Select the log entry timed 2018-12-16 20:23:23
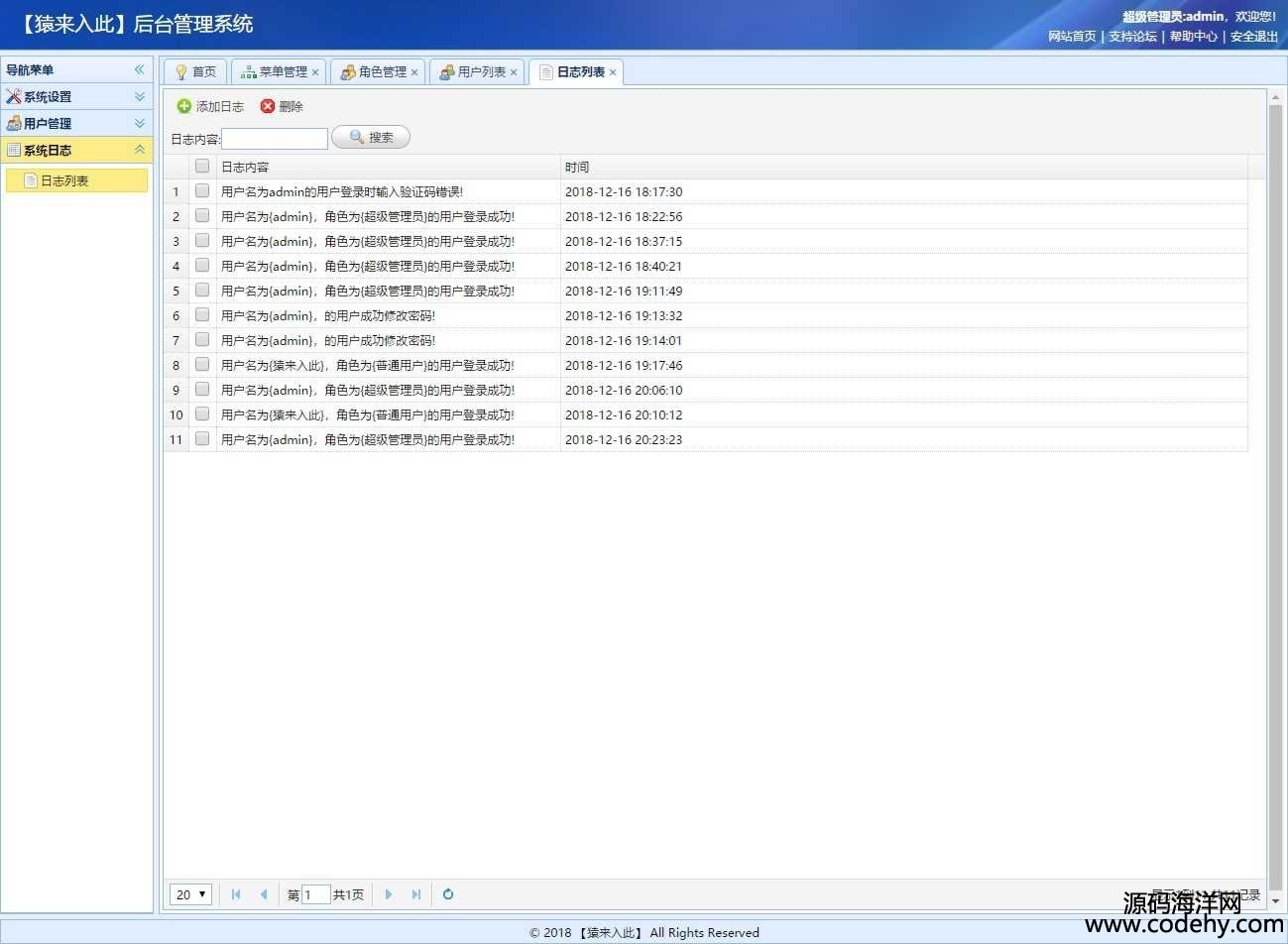 (x=705, y=439)
